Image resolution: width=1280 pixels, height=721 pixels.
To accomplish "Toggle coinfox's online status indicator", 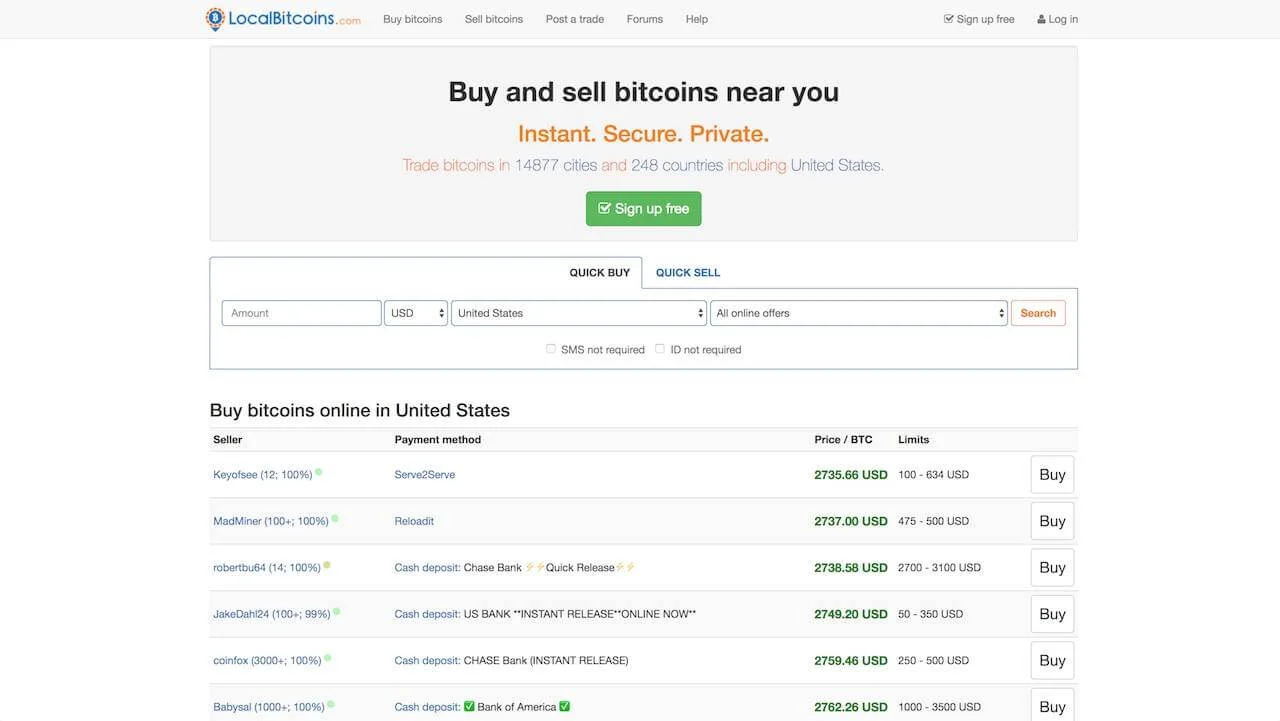I will click(x=326, y=655).
